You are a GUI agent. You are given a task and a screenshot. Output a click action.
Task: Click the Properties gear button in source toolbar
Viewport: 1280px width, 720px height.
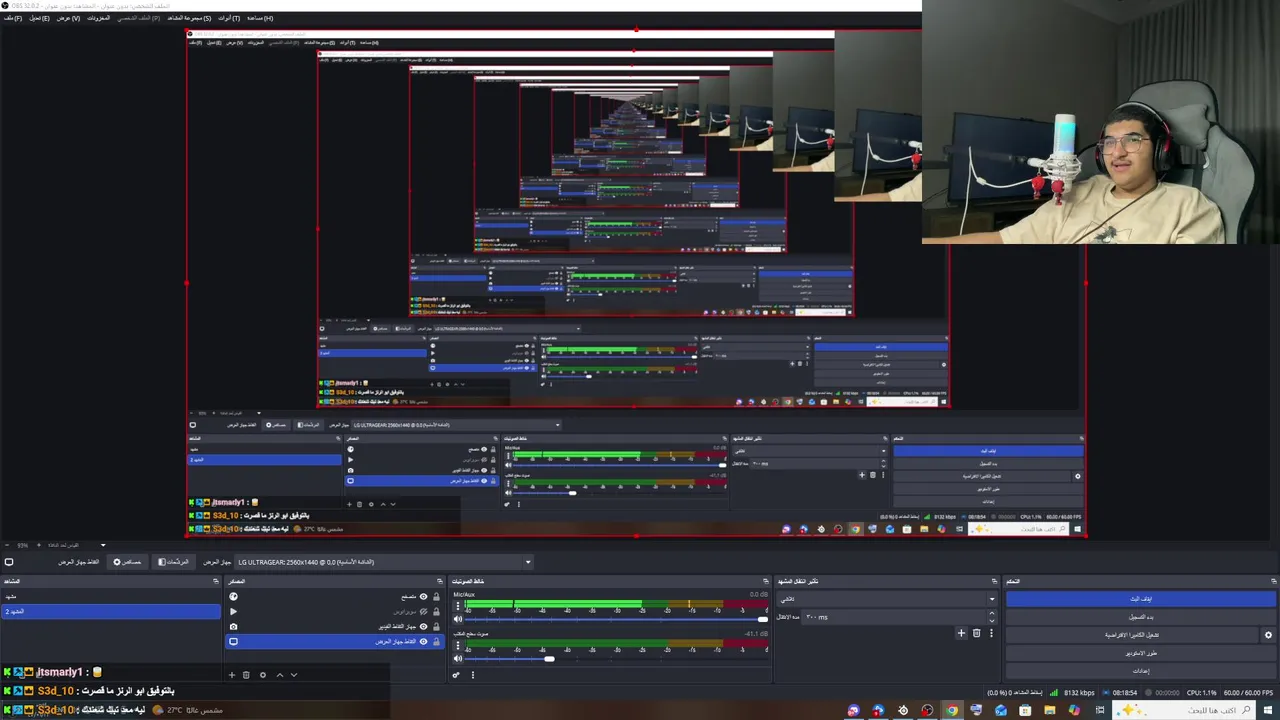127,562
